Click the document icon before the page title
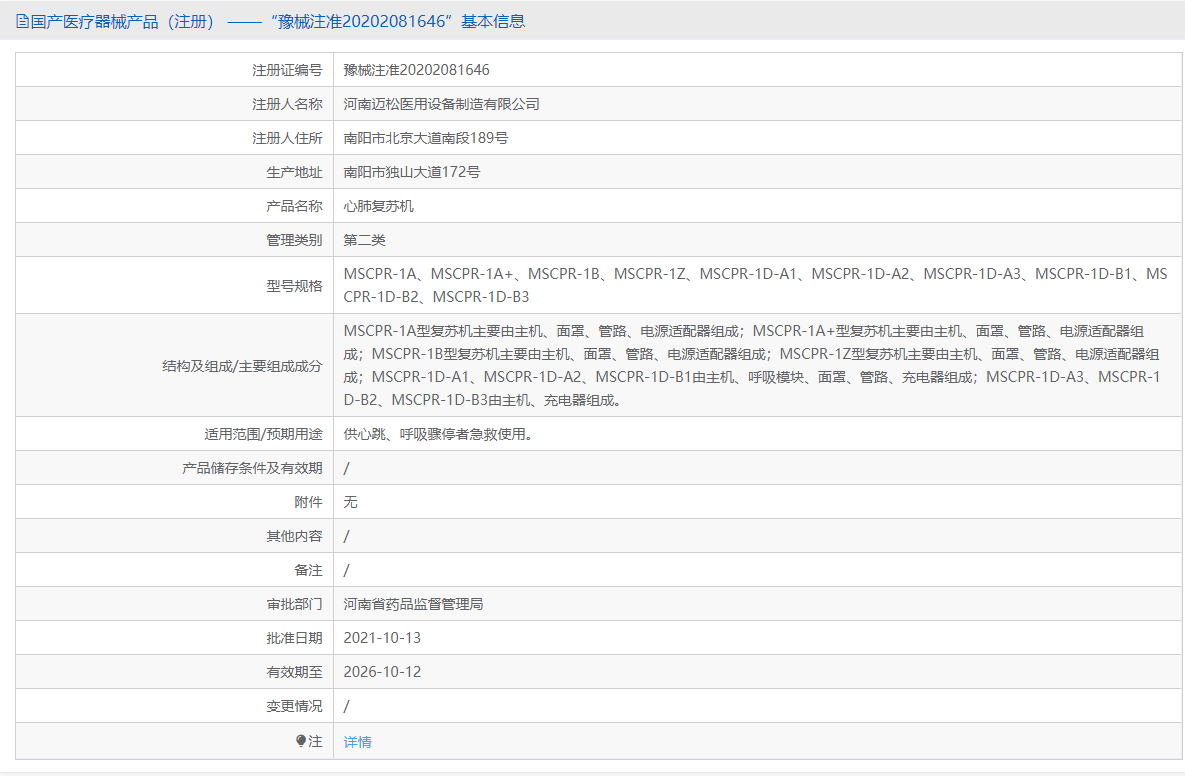The width and height of the screenshot is (1185, 776). pos(21,20)
